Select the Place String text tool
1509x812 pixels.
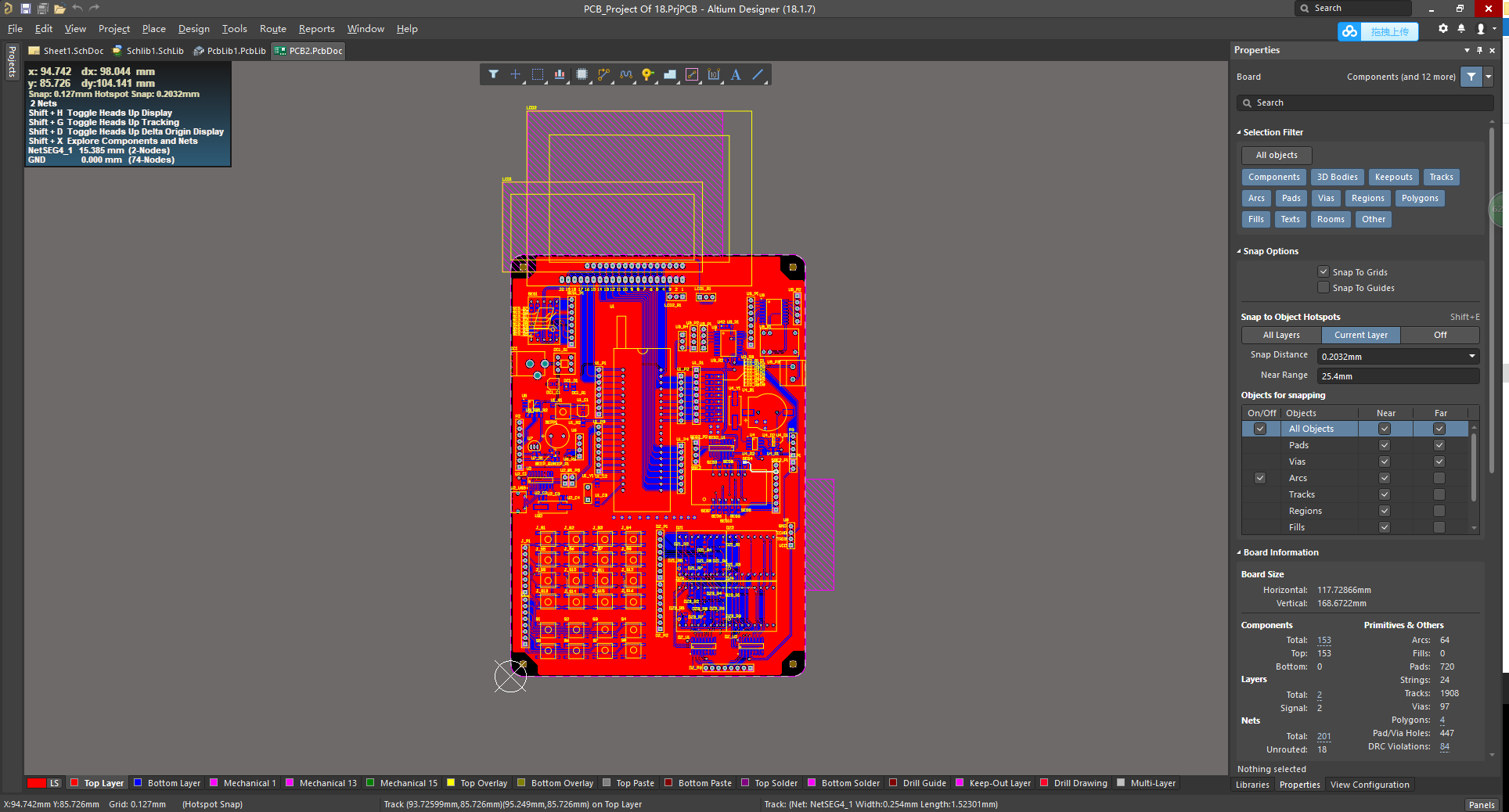click(736, 74)
